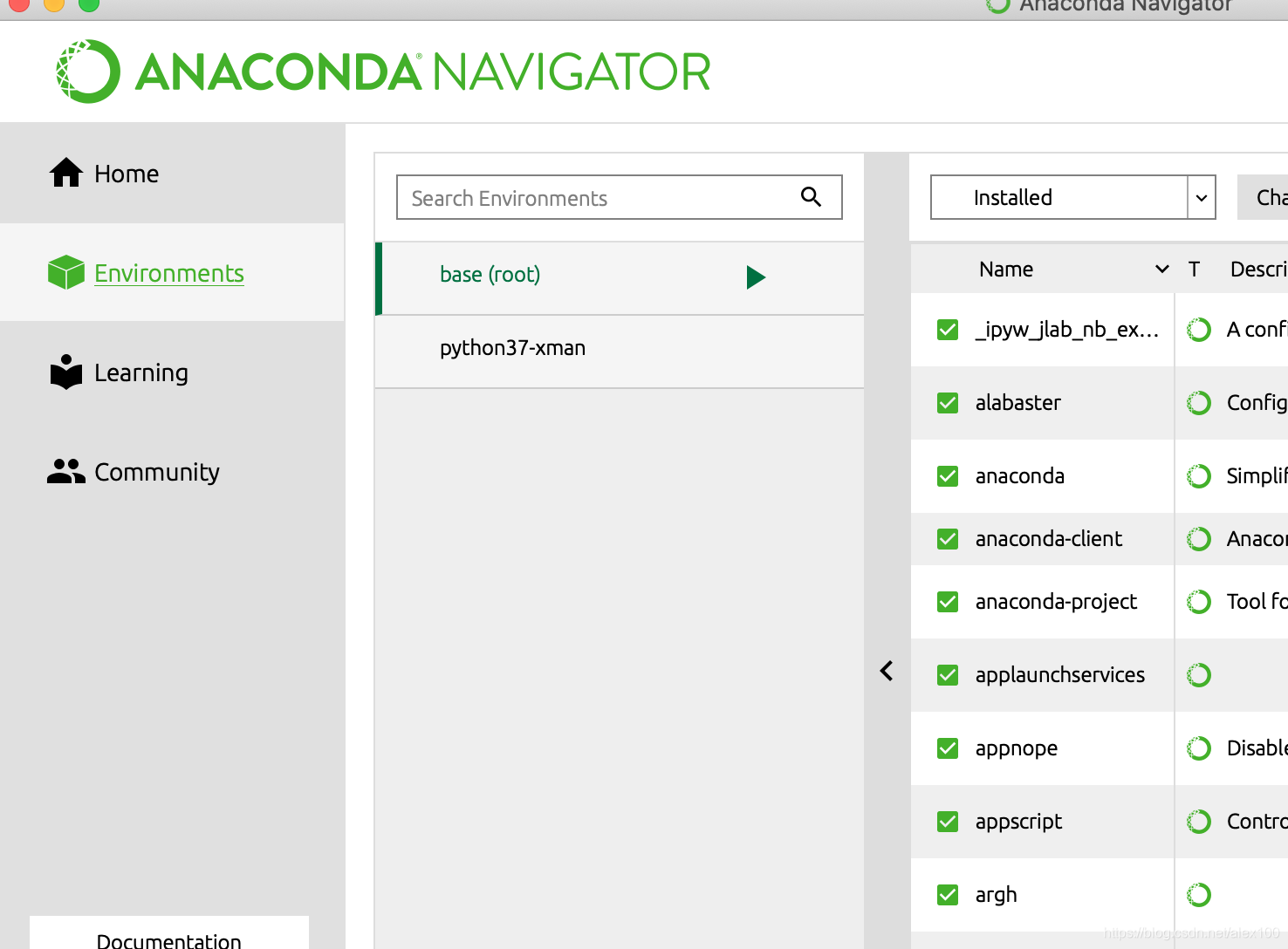Uncheck the alabaster package checkbox

click(x=948, y=403)
